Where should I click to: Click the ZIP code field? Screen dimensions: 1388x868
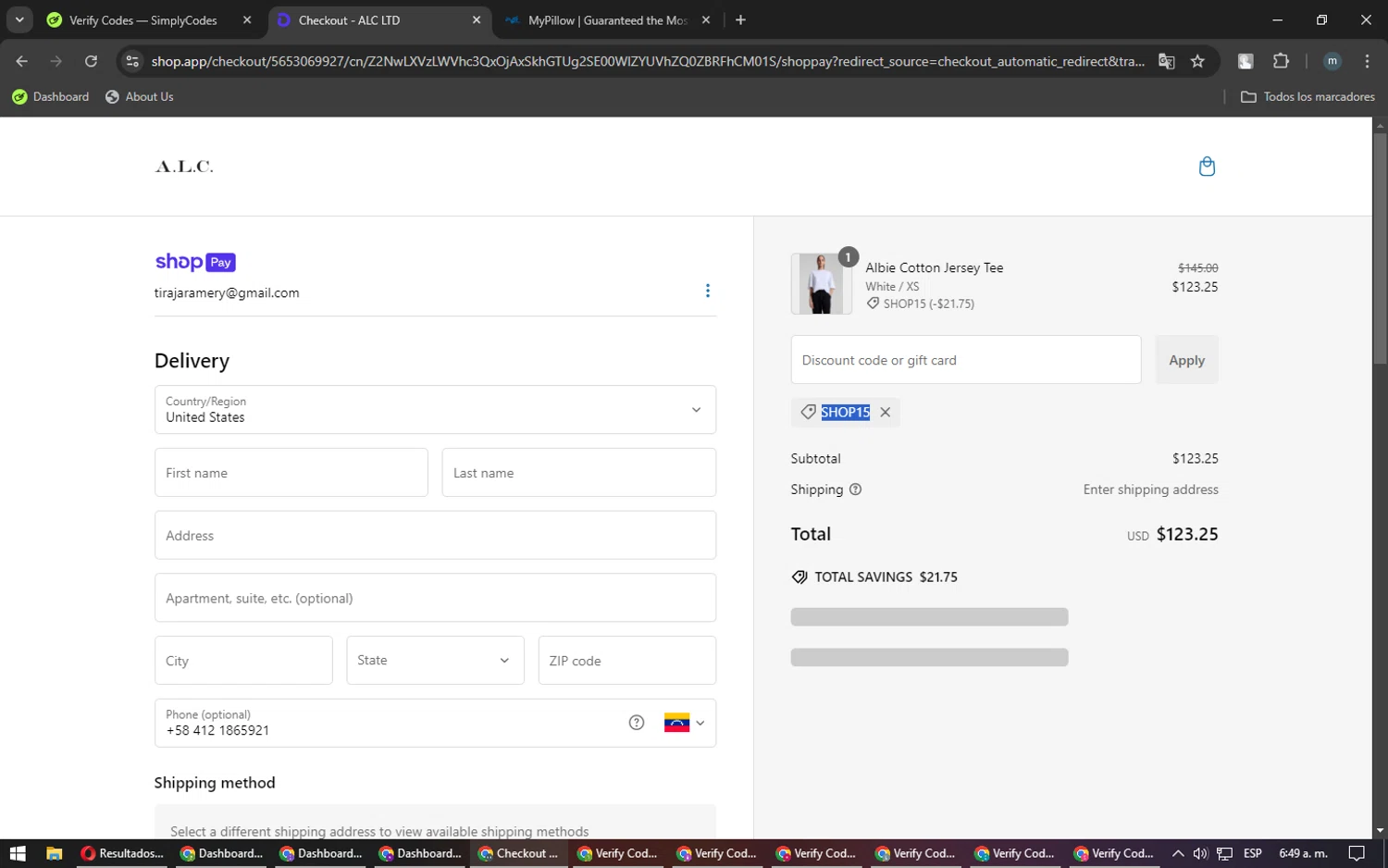627,661
